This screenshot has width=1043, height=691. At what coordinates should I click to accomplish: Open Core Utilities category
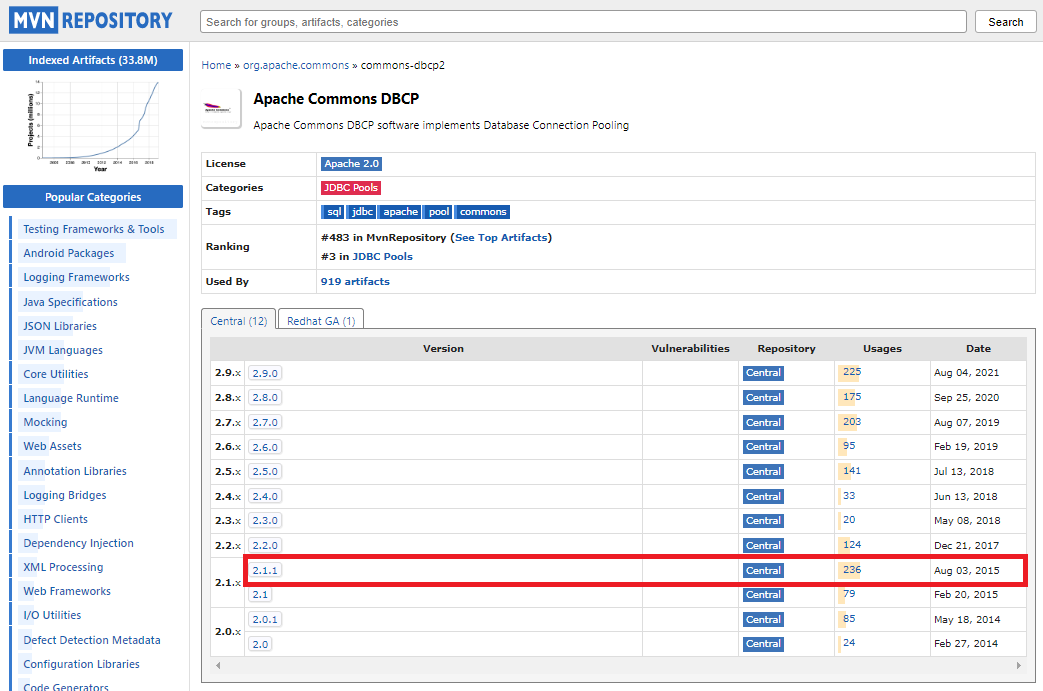[56, 374]
